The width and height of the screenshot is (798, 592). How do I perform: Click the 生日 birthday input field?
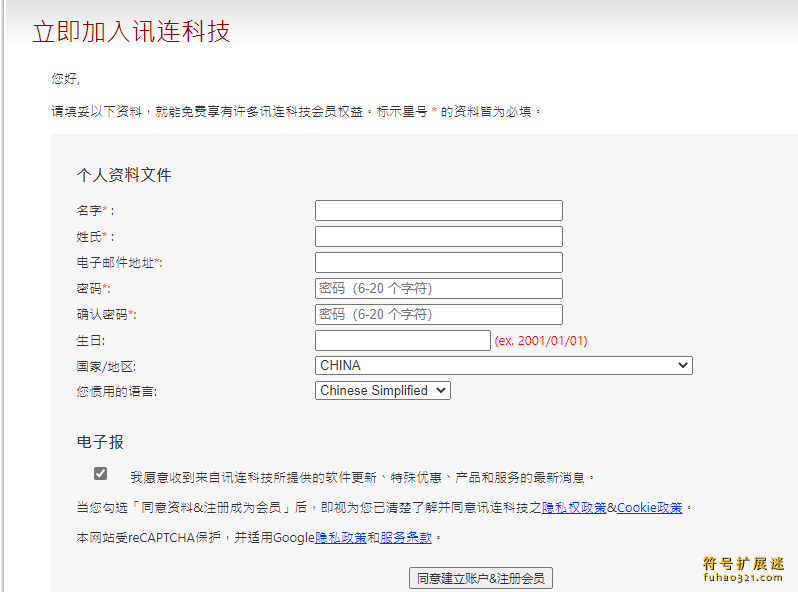click(403, 340)
